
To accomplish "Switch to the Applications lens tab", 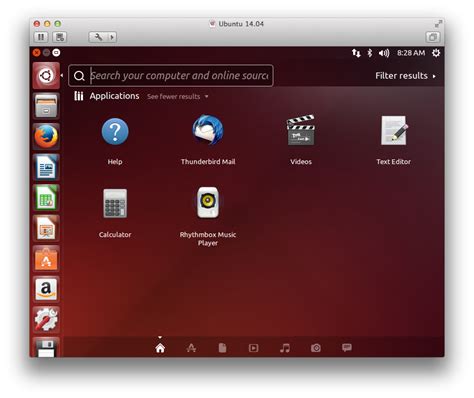I will [x=191, y=348].
